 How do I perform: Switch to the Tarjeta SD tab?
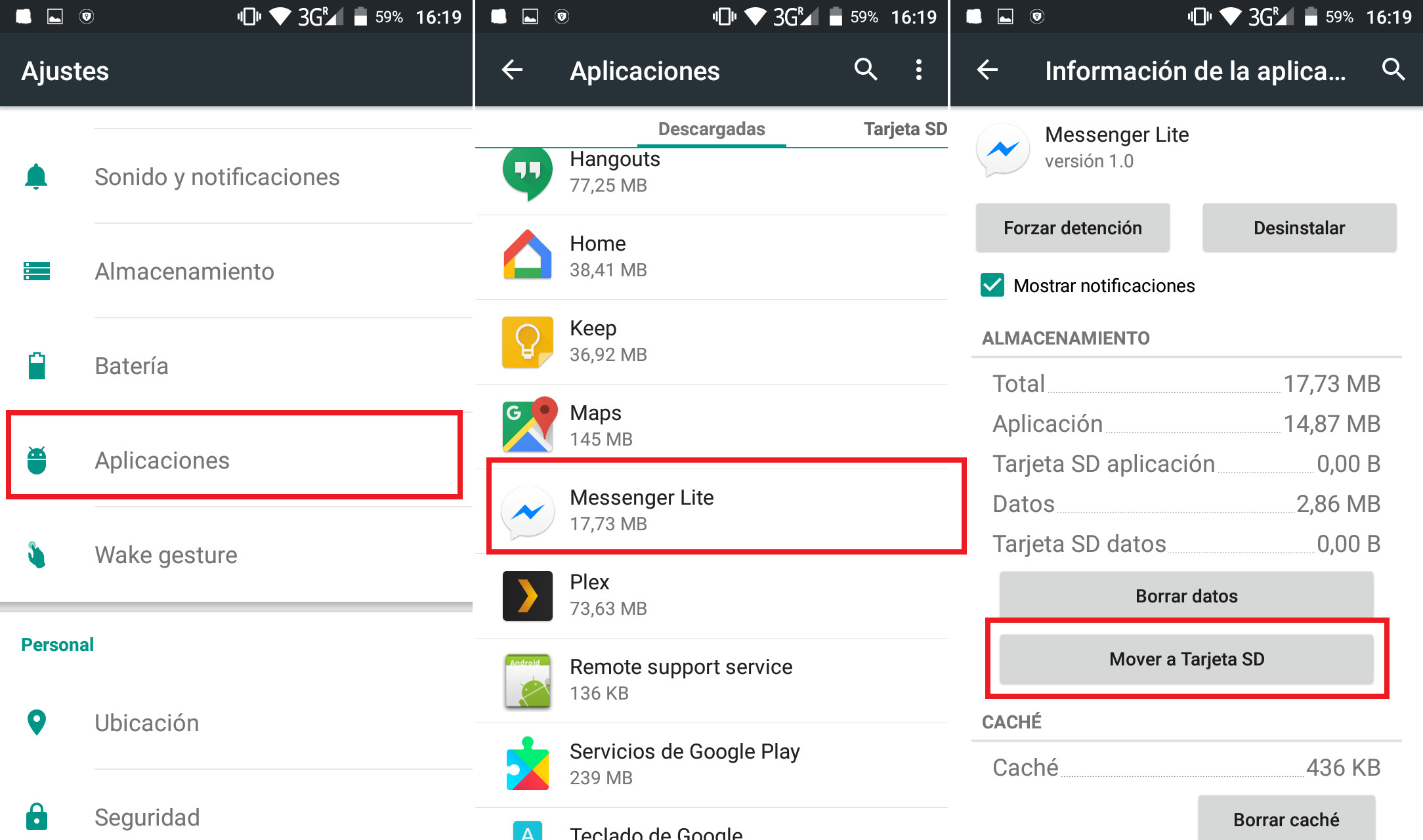[x=904, y=129]
